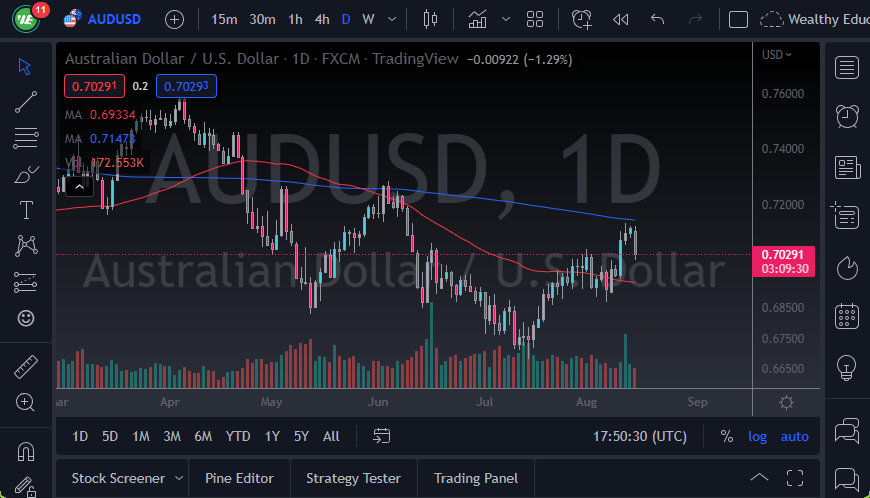Start bar replay mode

pyautogui.click(x=620, y=19)
